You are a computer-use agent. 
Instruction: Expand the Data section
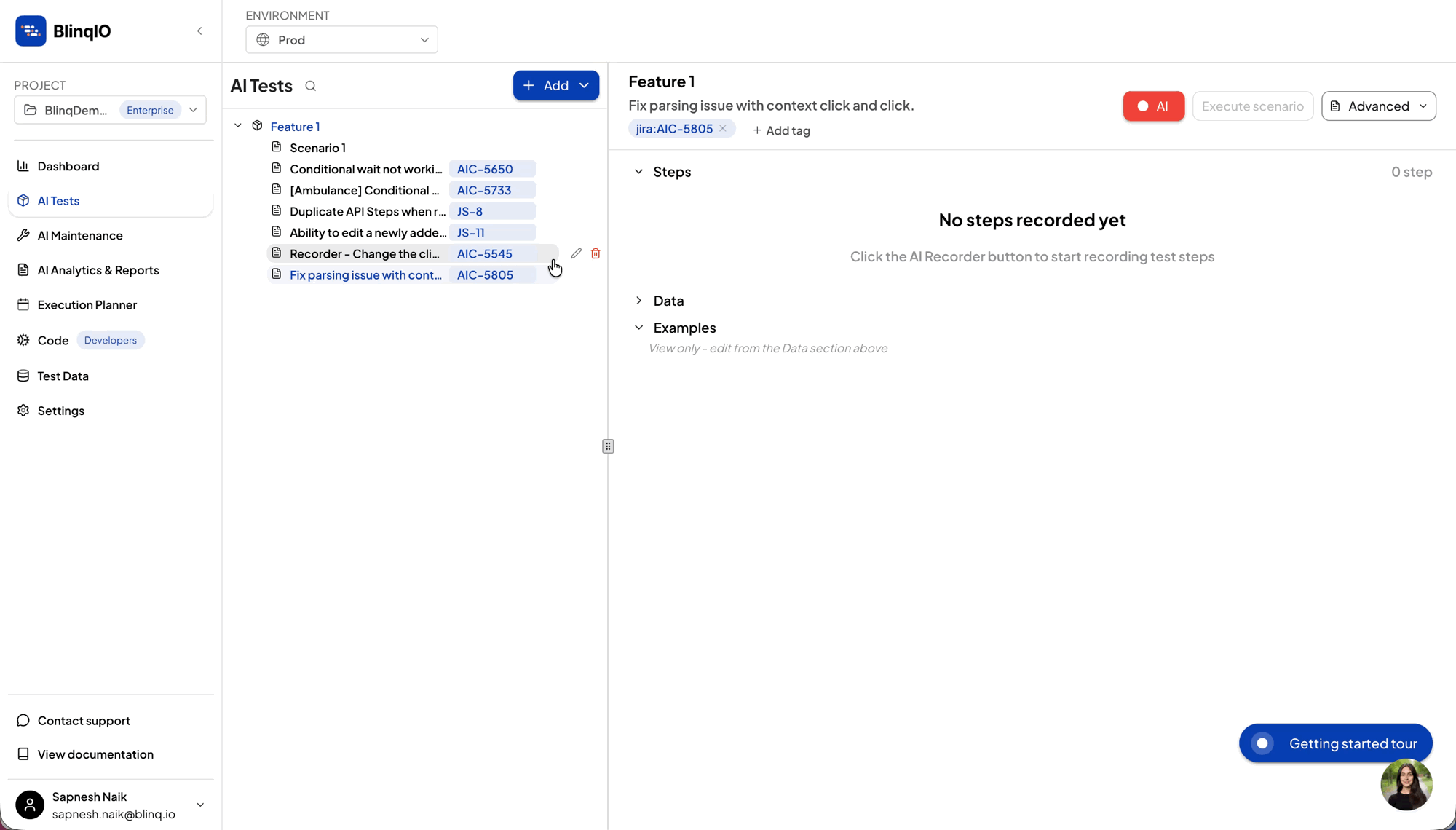pos(638,300)
